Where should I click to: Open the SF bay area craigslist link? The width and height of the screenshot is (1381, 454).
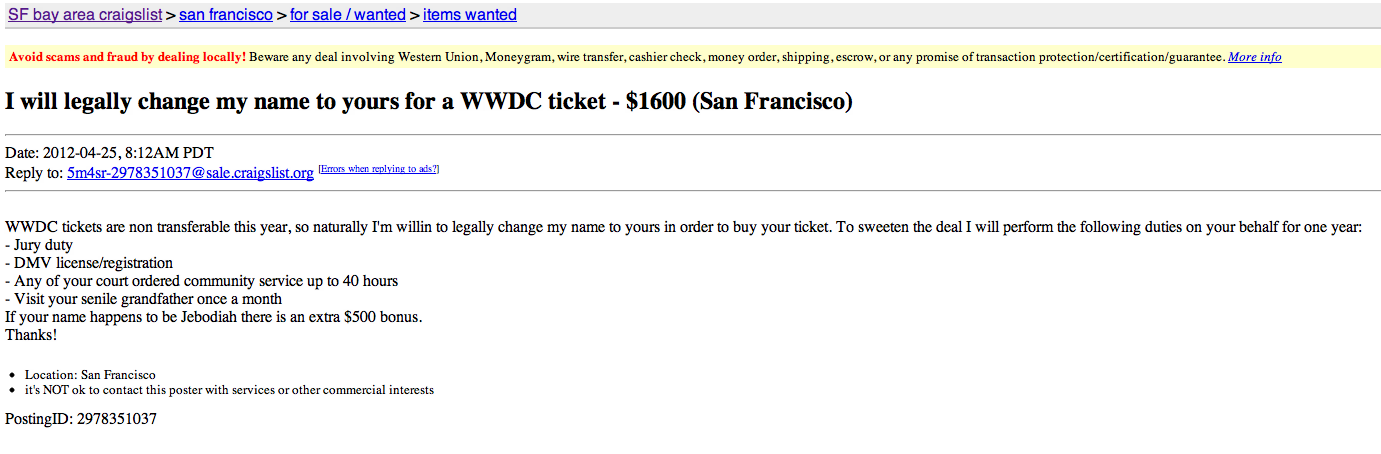pos(84,15)
